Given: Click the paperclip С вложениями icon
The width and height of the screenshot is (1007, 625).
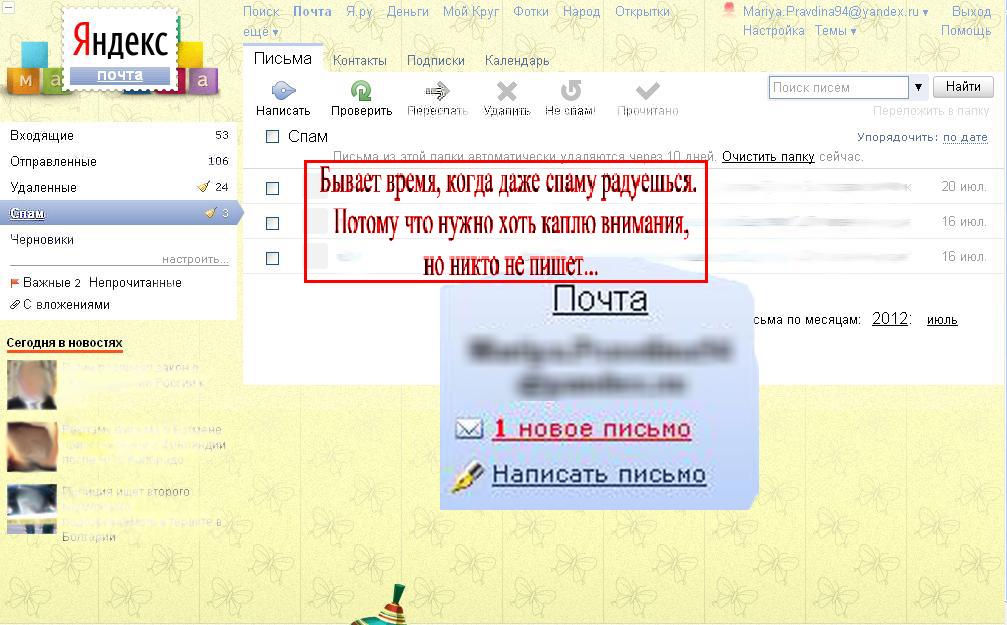Looking at the screenshot, I should (x=15, y=304).
